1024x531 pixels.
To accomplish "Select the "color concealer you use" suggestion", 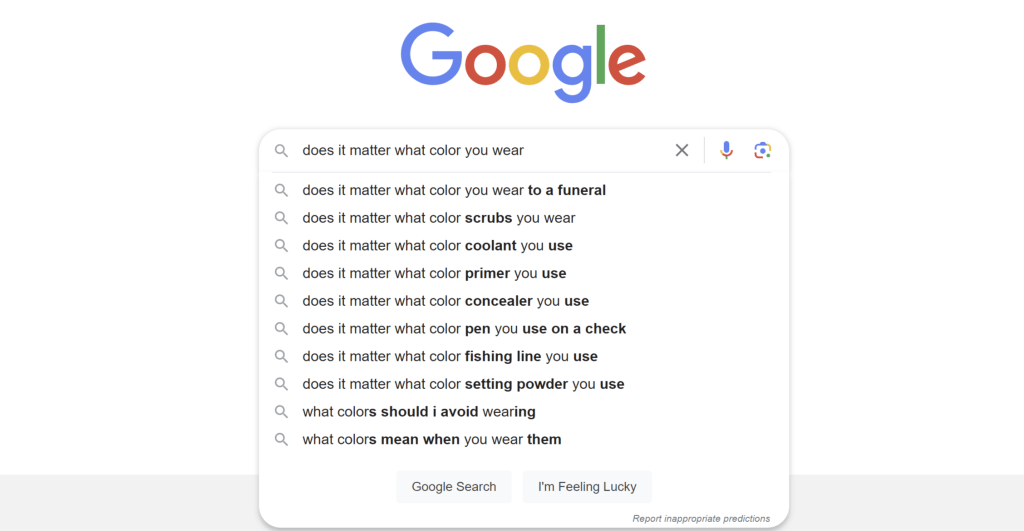I will coord(445,301).
